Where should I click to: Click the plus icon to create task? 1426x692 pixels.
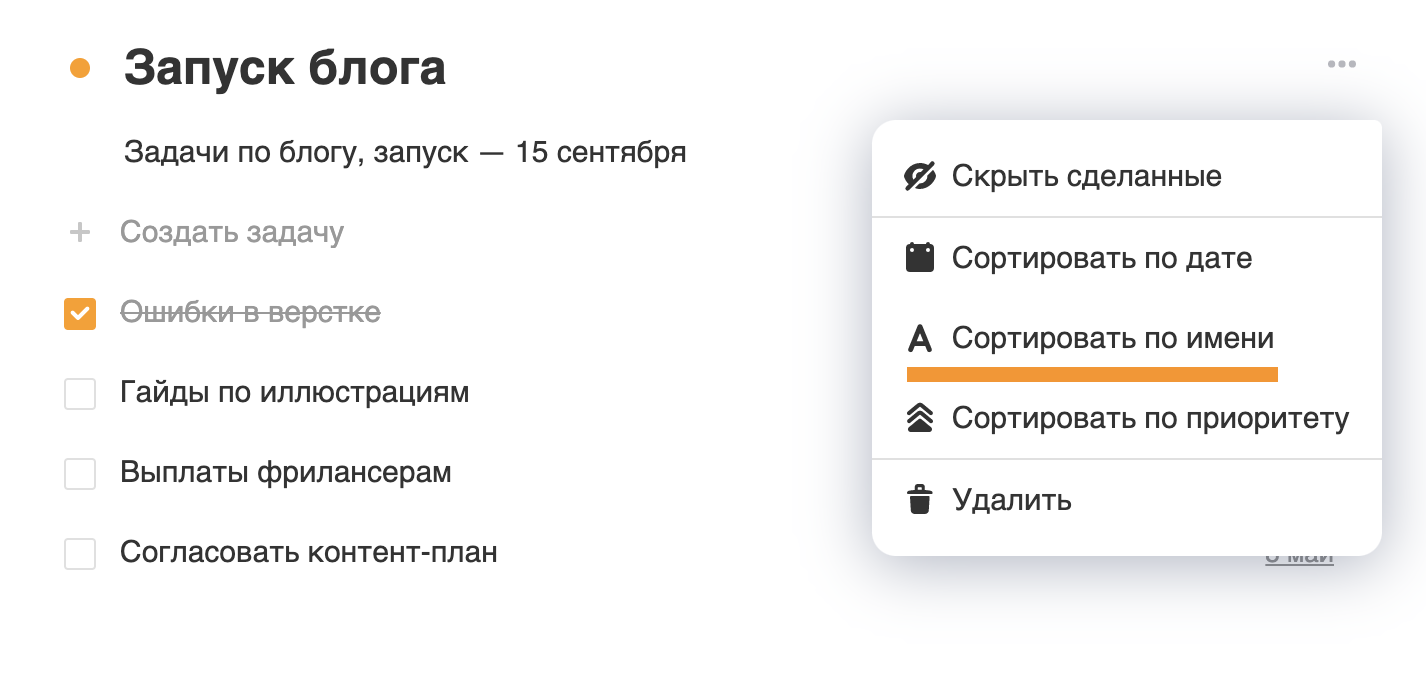[x=79, y=233]
